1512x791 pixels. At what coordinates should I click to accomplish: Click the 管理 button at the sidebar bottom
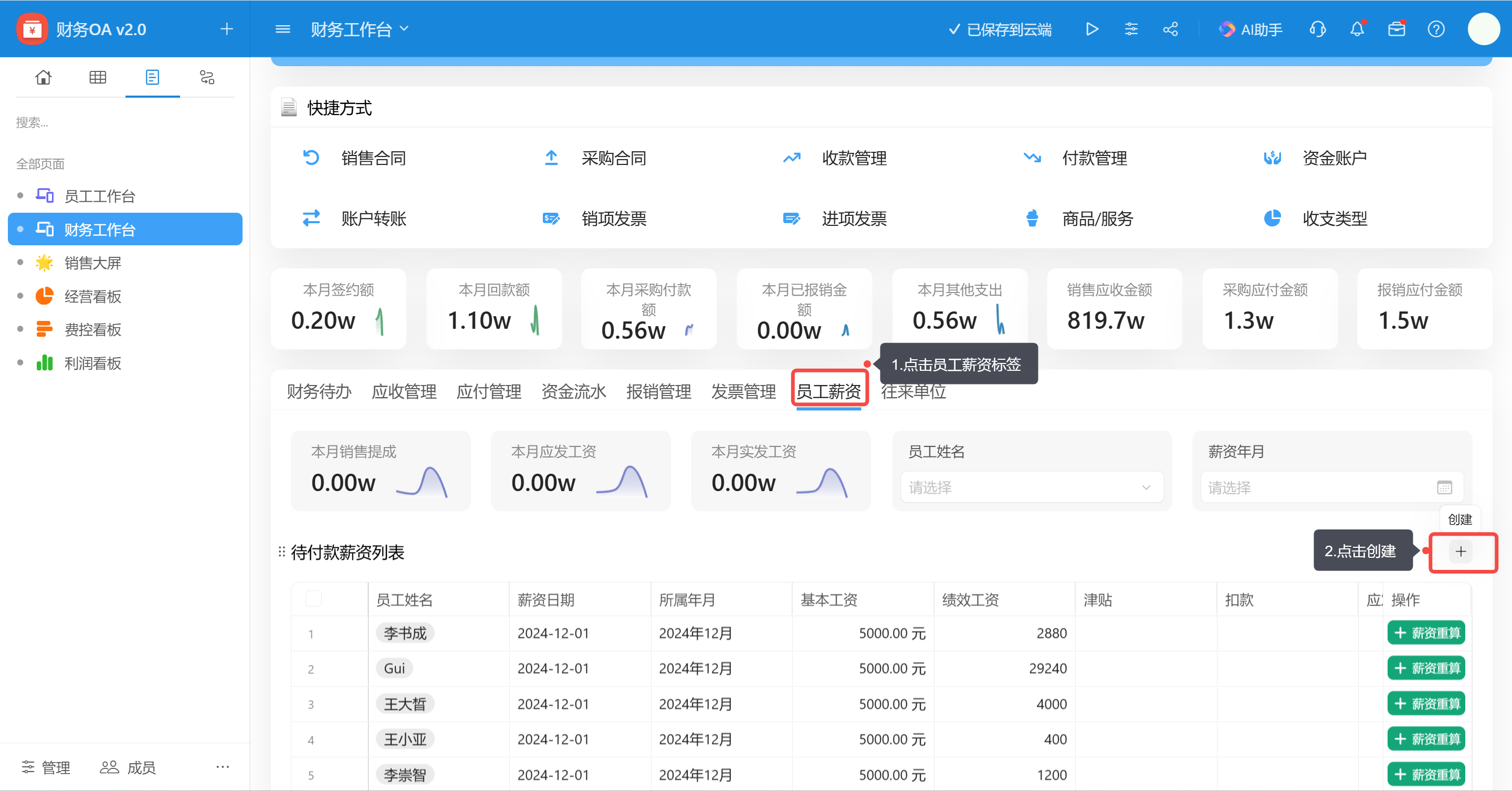(x=46, y=767)
